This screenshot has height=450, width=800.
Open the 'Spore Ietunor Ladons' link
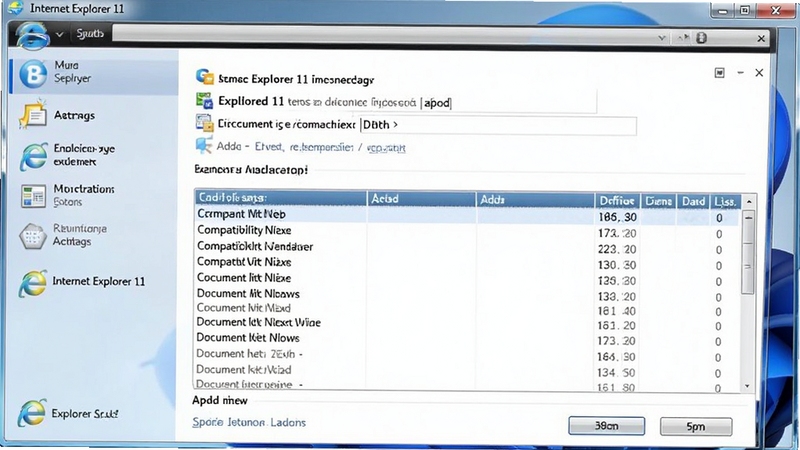pos(249,422)
